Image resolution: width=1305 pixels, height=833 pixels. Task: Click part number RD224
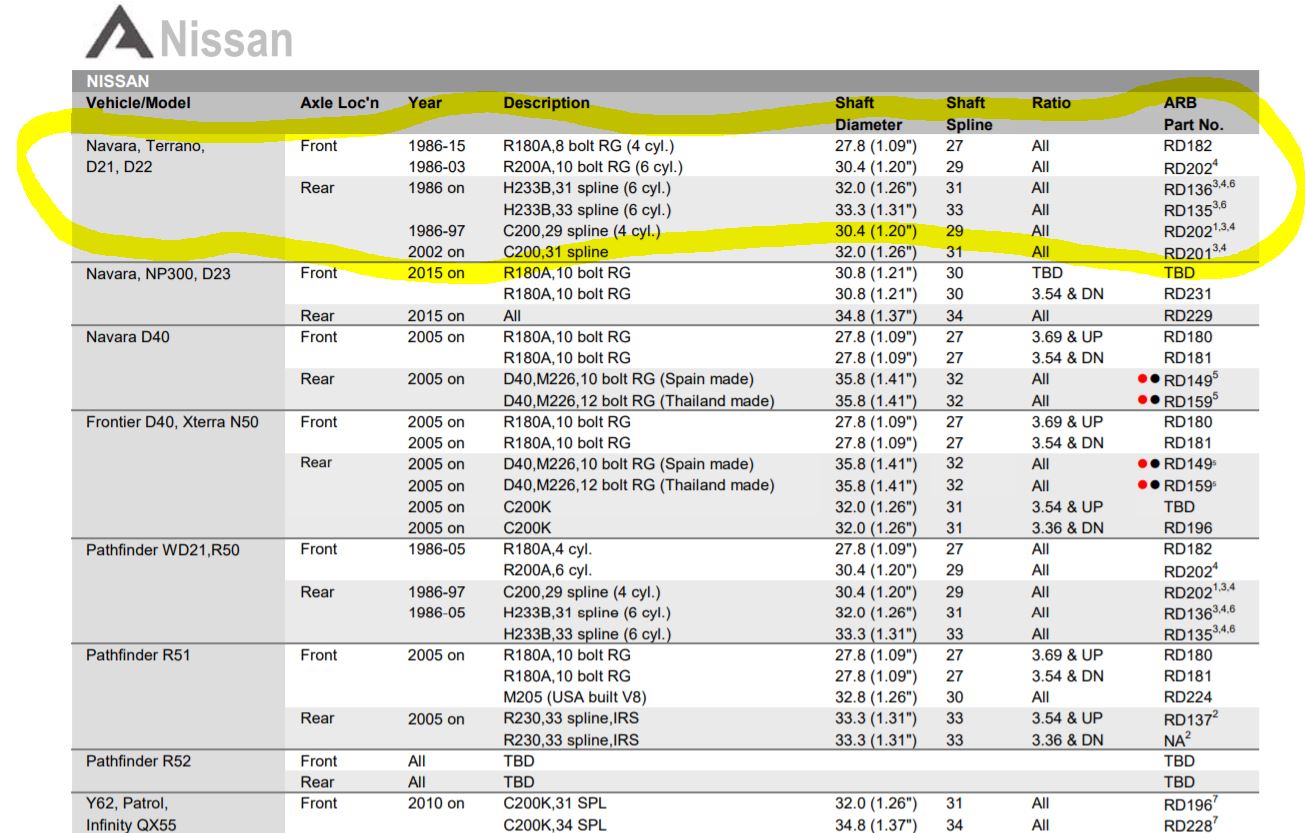click(1188, 697)
